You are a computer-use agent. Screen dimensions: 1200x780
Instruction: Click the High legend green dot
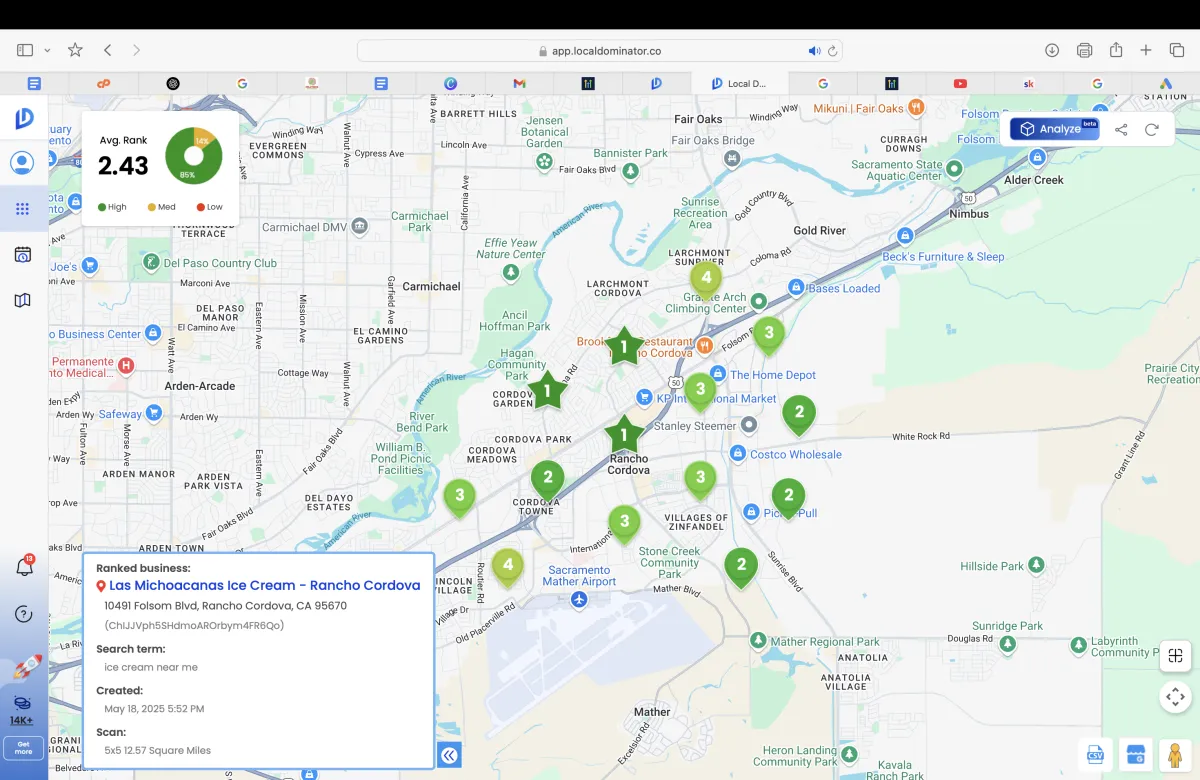tap(102, 207)
